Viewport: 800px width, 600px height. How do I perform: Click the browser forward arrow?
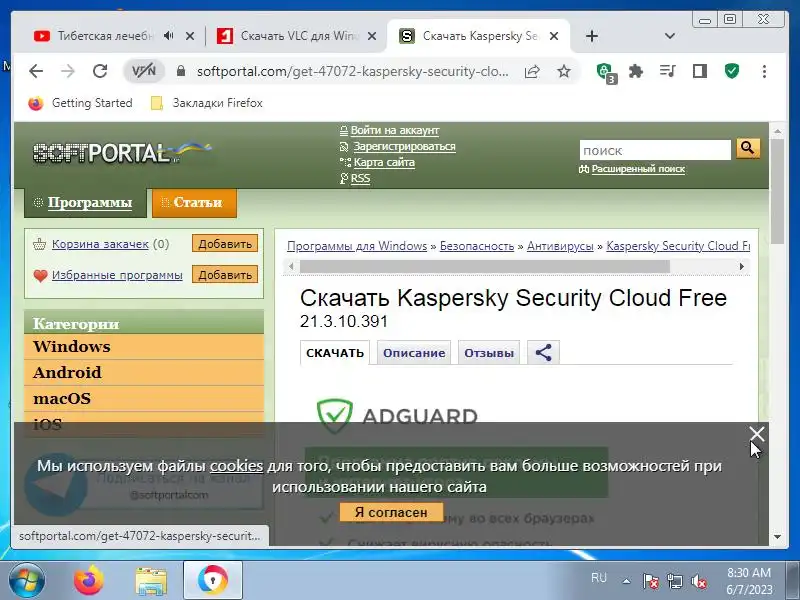67,71
